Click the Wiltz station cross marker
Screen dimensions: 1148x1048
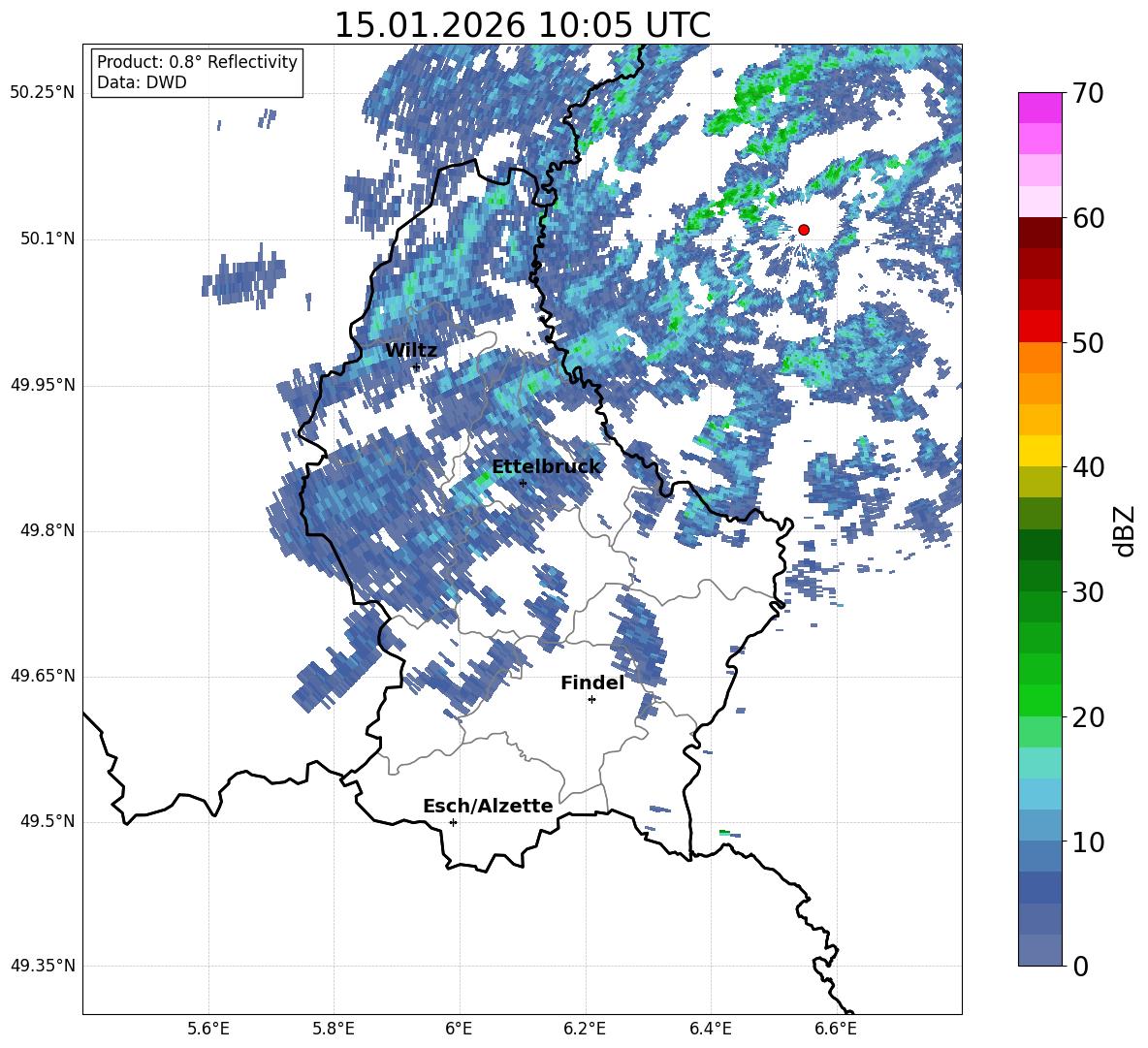coord(416,366)
